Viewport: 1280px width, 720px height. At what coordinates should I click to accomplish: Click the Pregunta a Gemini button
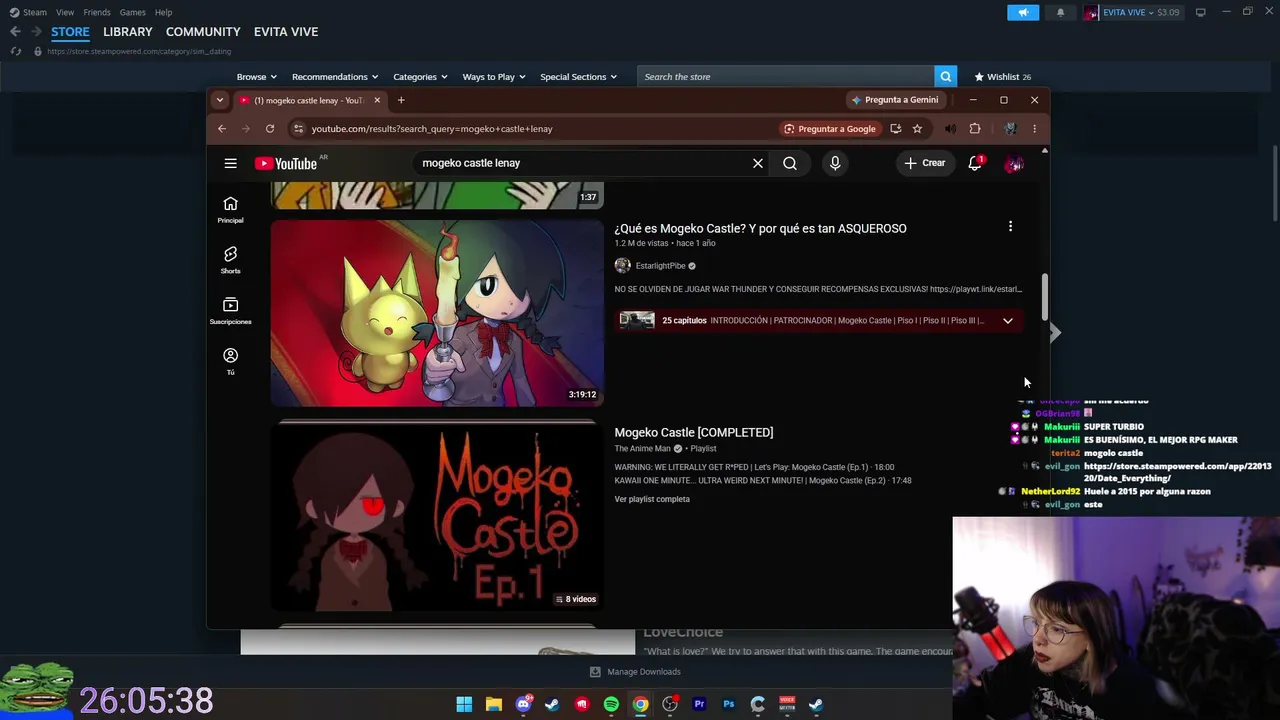(x=895, y=100)
